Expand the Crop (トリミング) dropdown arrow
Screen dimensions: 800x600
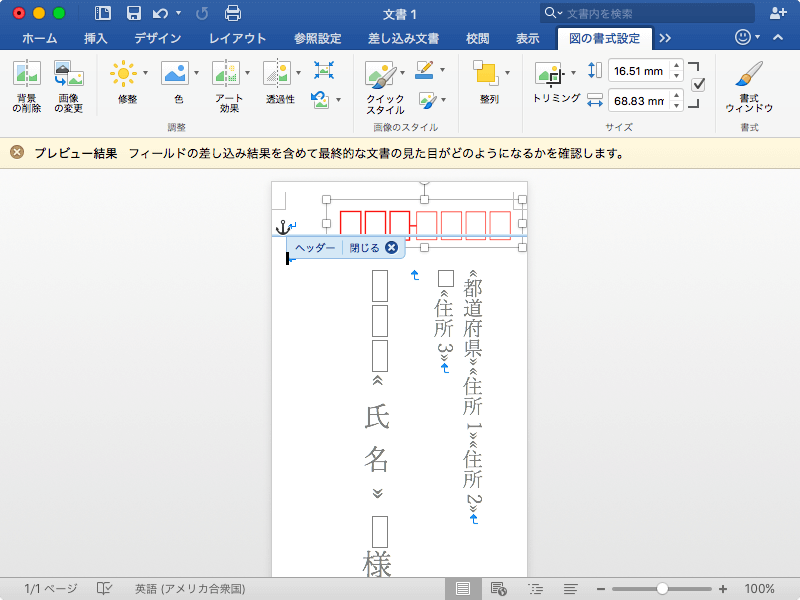click(x=573, y=73)
